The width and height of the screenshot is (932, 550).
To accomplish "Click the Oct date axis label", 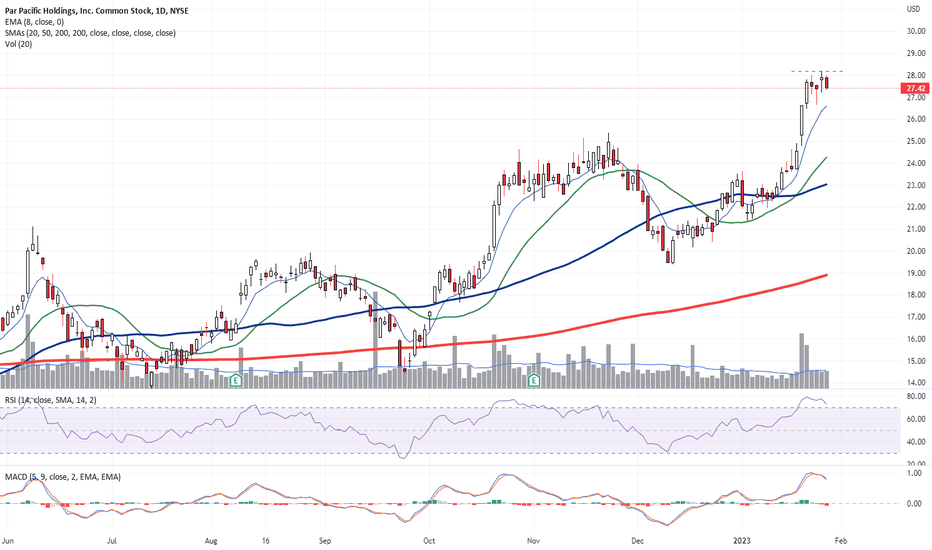I will click(429, 541).
